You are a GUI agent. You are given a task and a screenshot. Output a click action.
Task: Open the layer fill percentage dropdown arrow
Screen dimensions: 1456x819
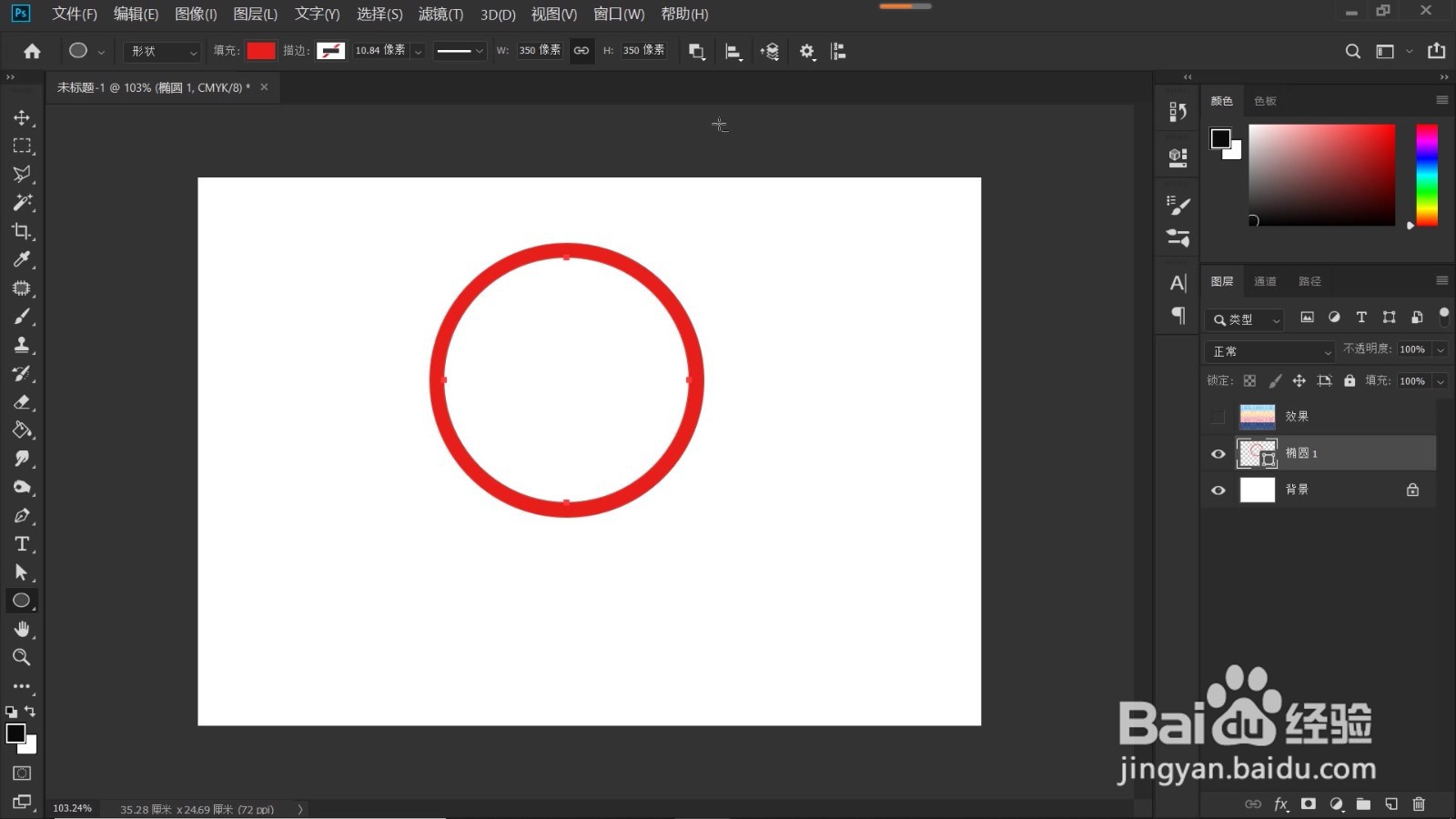click(x=1441, y=381)
